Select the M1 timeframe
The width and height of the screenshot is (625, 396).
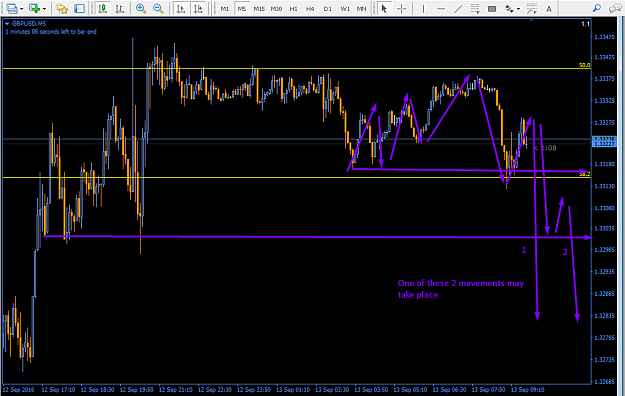coord(225,8)
